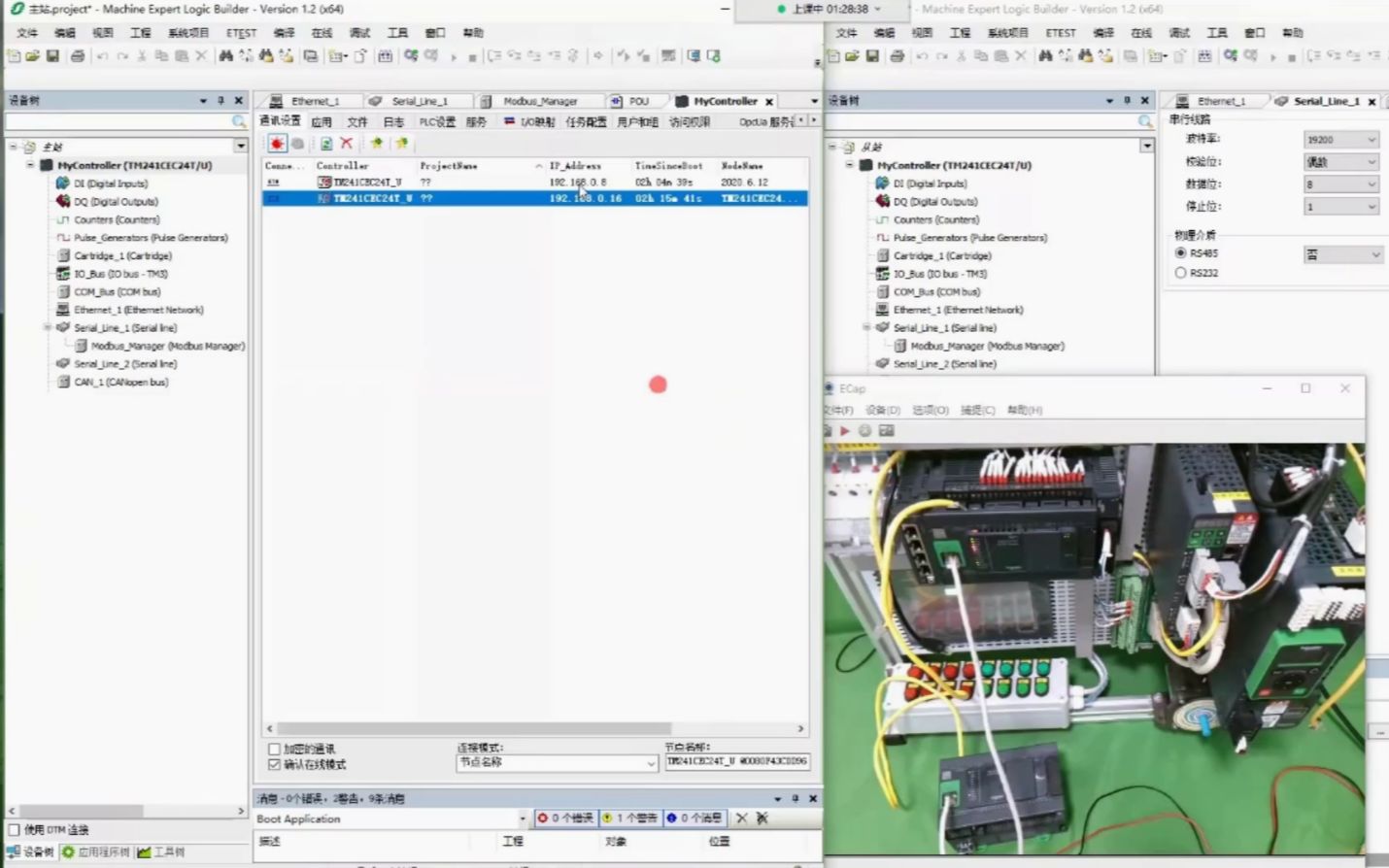Open 在线 menu in left window

coord(322,33)
